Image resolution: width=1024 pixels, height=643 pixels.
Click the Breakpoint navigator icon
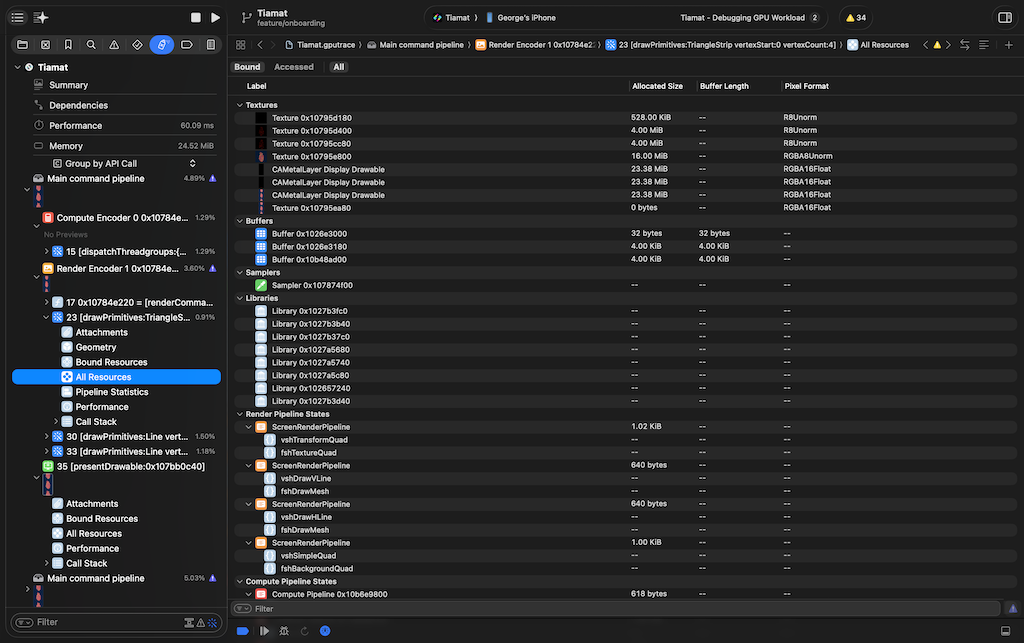pos(186,45)
